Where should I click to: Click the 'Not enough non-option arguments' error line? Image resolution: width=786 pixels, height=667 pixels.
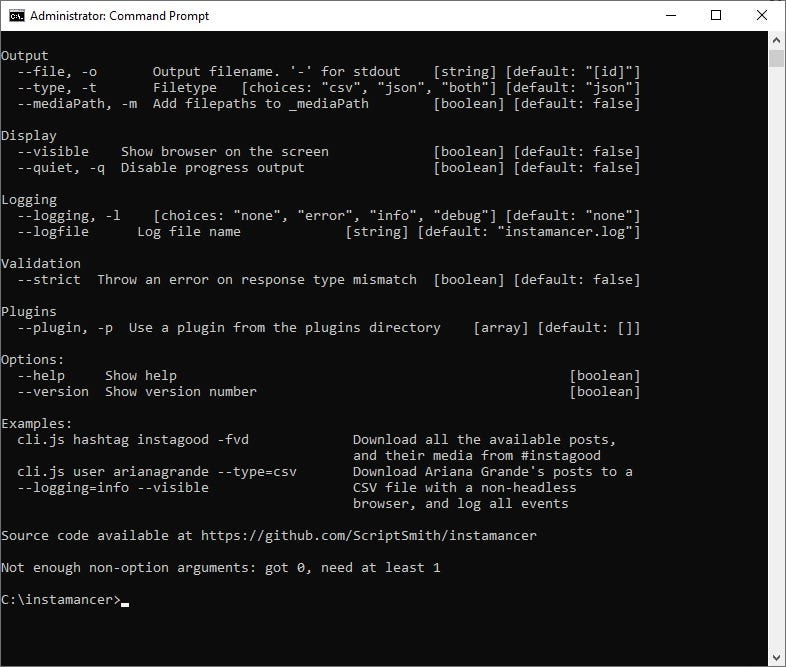pyautogui.click(x=221, y=568)
